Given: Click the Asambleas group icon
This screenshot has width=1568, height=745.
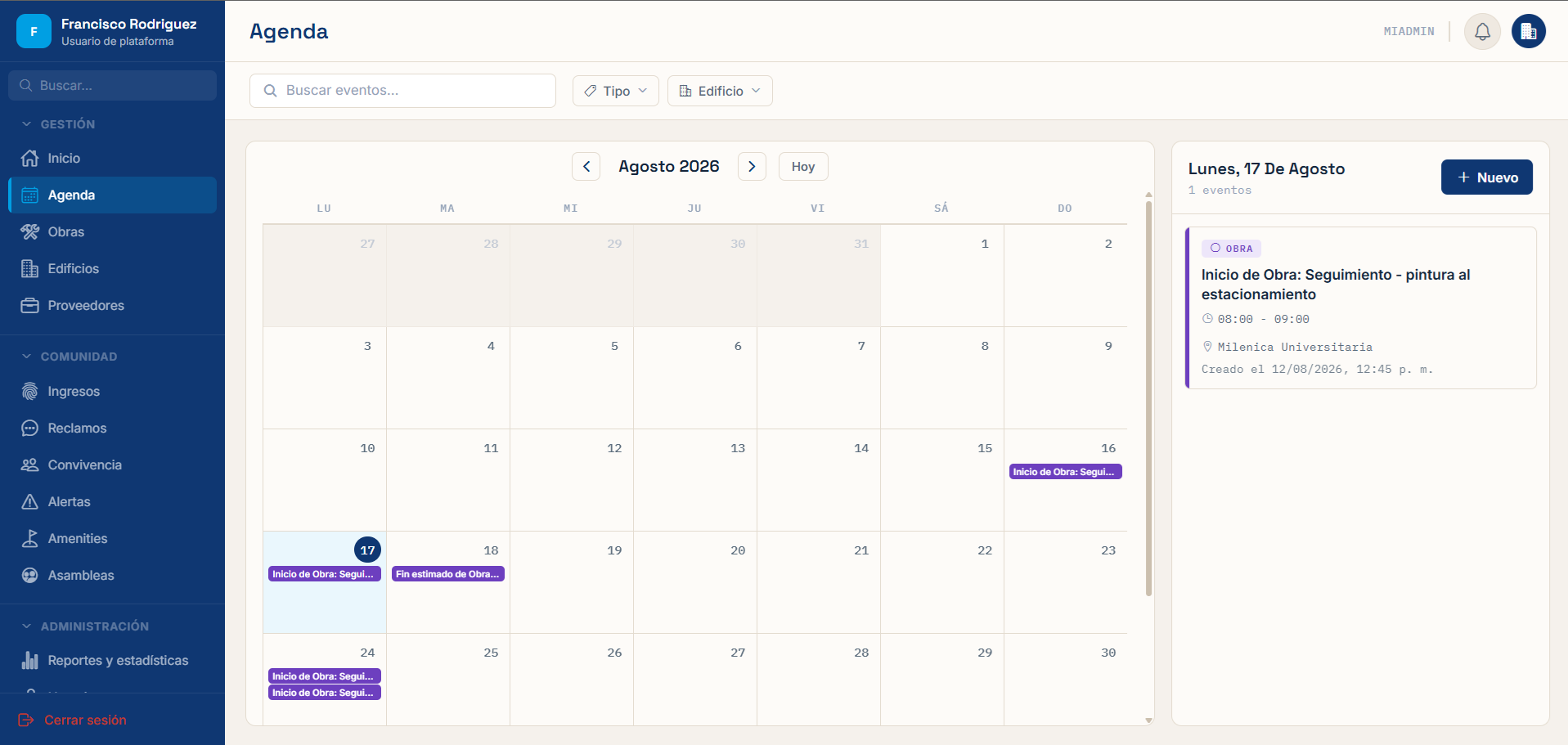Looking at the screenshot, I should (30, 575).
